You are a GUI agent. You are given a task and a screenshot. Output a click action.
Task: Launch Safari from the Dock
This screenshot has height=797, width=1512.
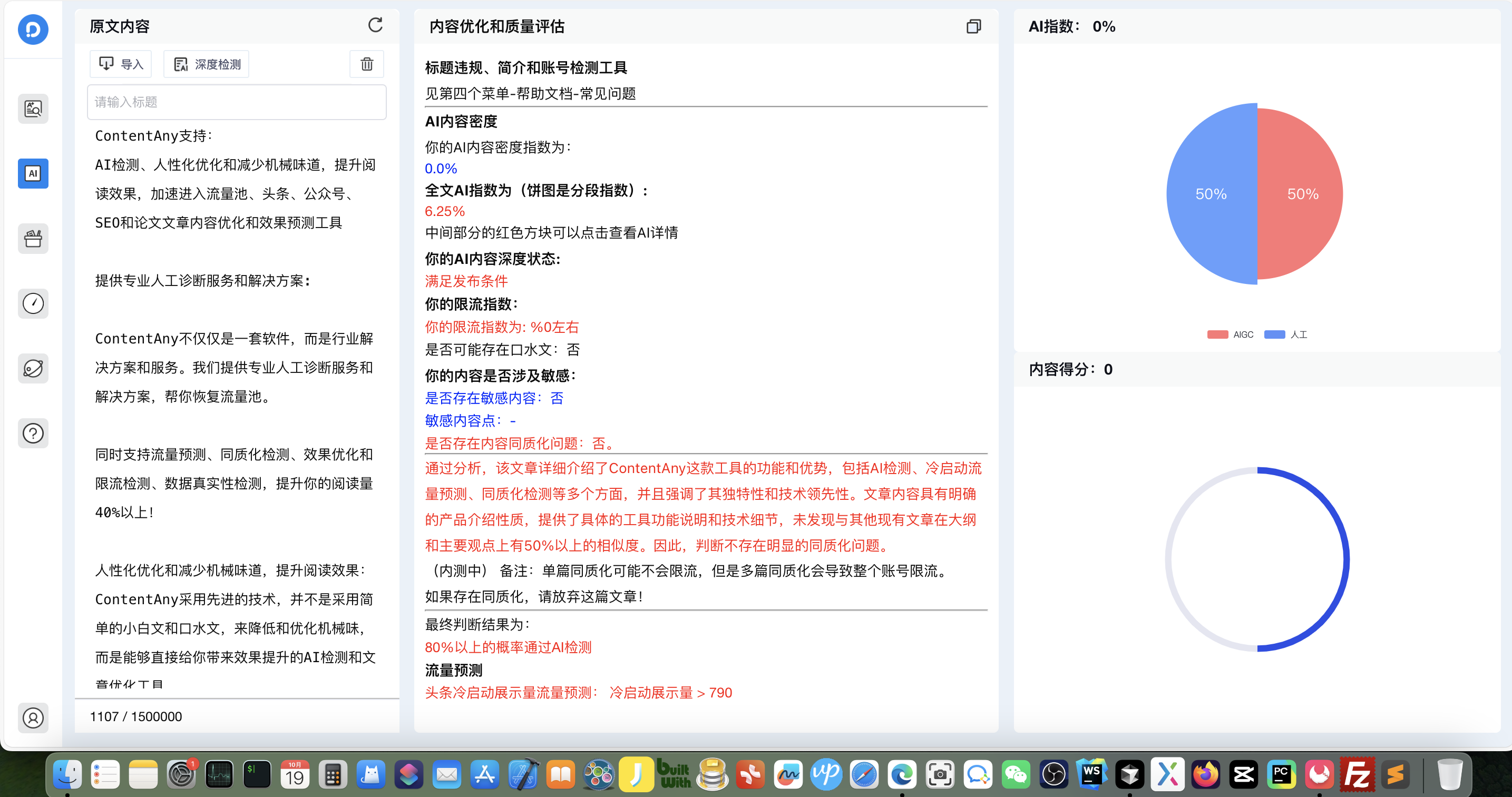(865, 774)
